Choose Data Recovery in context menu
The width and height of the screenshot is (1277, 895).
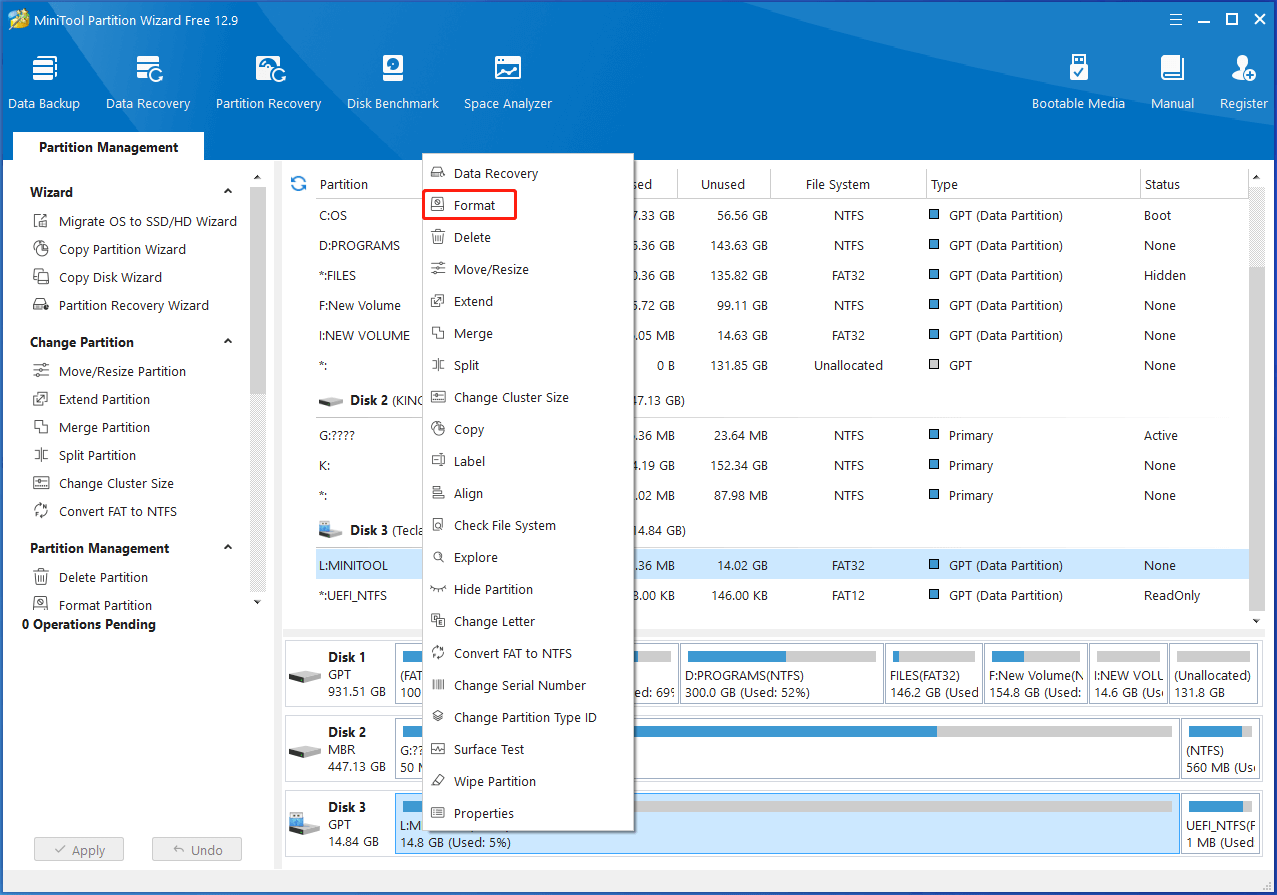coord(528,173)
